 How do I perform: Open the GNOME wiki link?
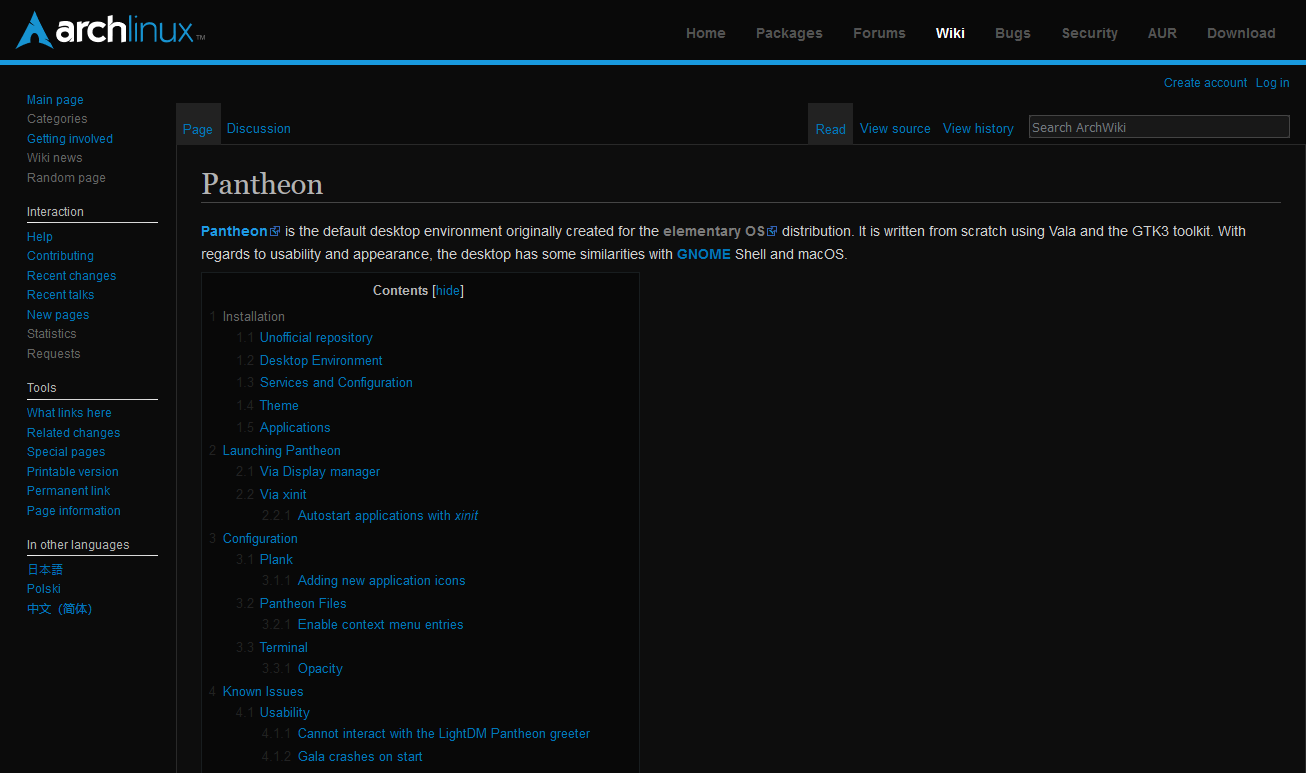703,253
